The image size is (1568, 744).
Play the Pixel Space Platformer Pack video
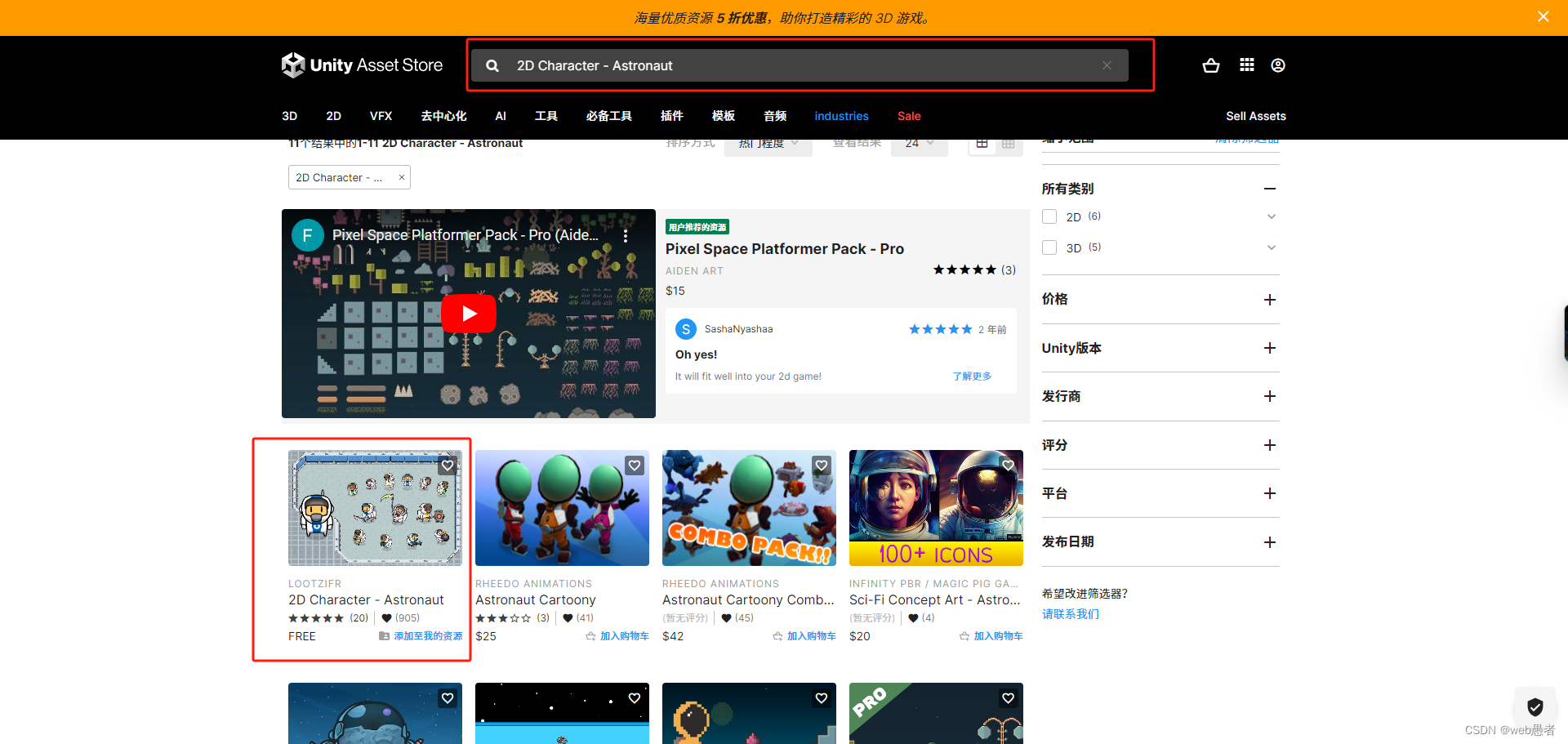pyautogui.click(x=468, y=313)
